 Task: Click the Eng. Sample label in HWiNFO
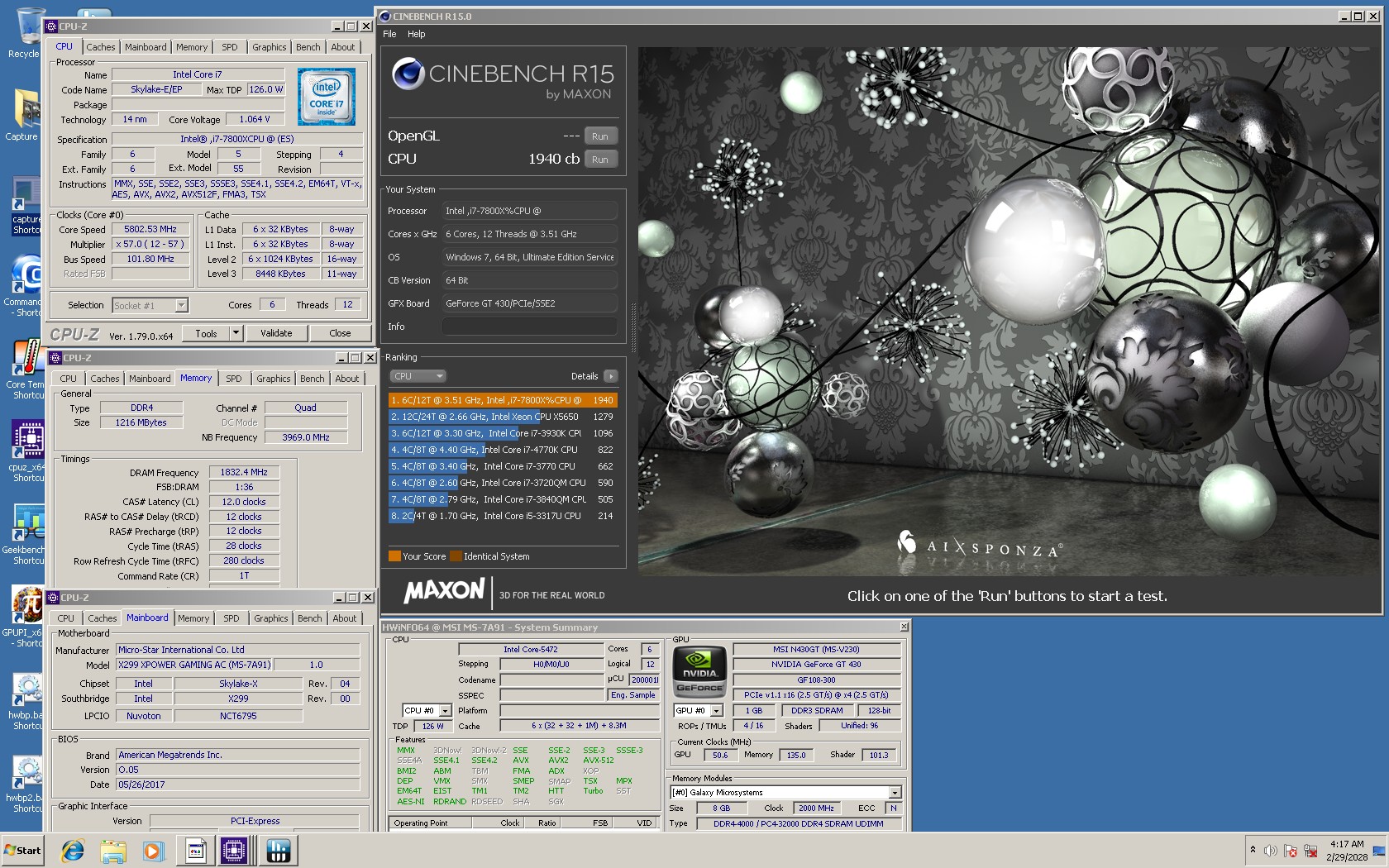tap(633, 695)
